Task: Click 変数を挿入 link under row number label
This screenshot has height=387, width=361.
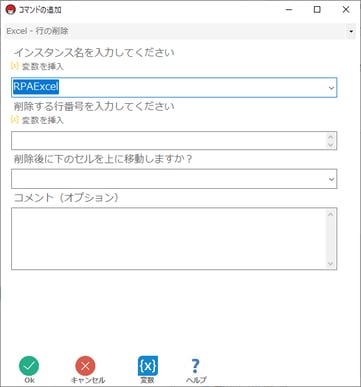Action: tap(43, 120)
